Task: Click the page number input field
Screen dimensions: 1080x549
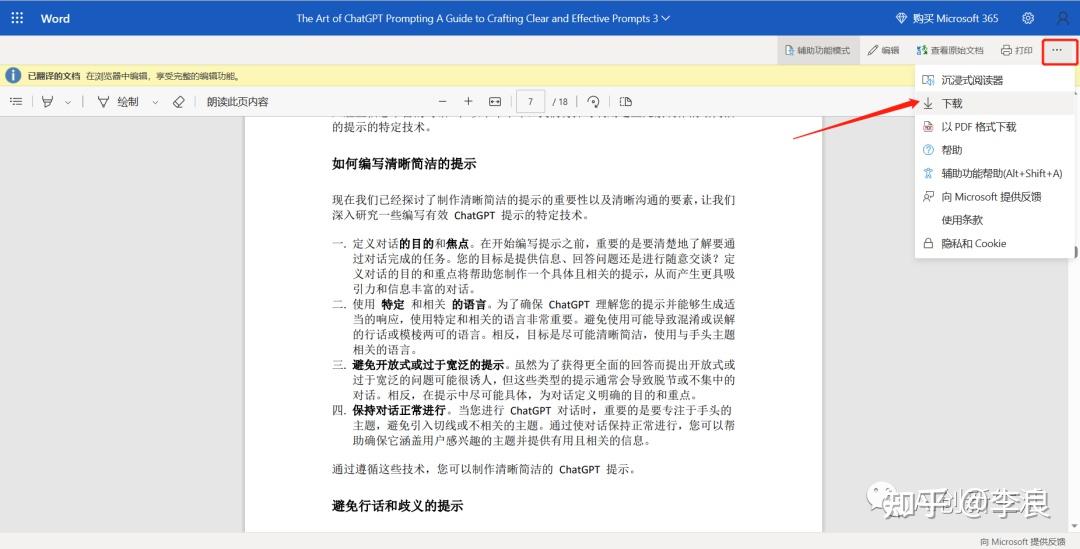Action: (x=530, y=102)
